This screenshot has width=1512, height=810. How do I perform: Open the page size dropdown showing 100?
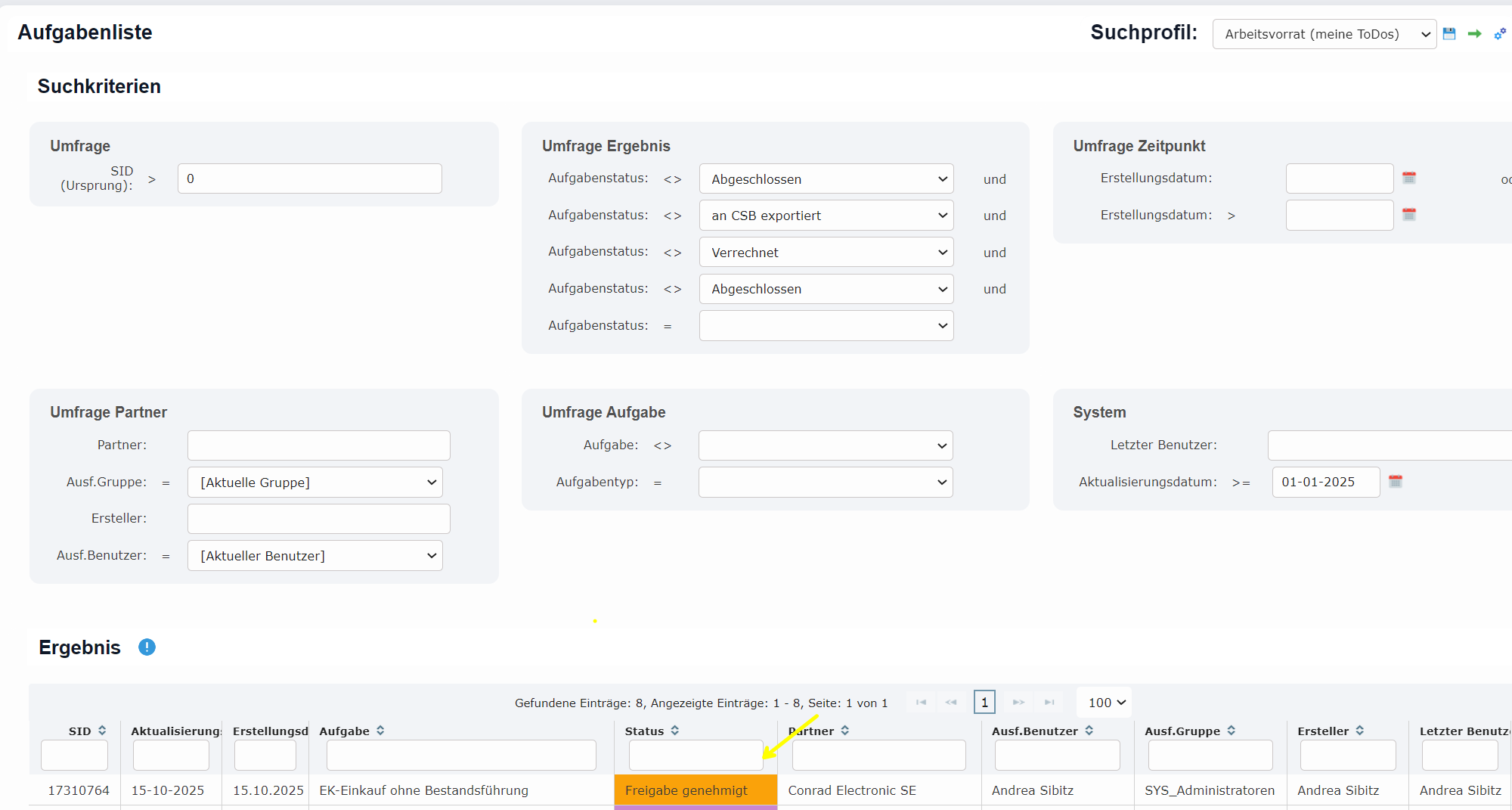pos(1105,703)
